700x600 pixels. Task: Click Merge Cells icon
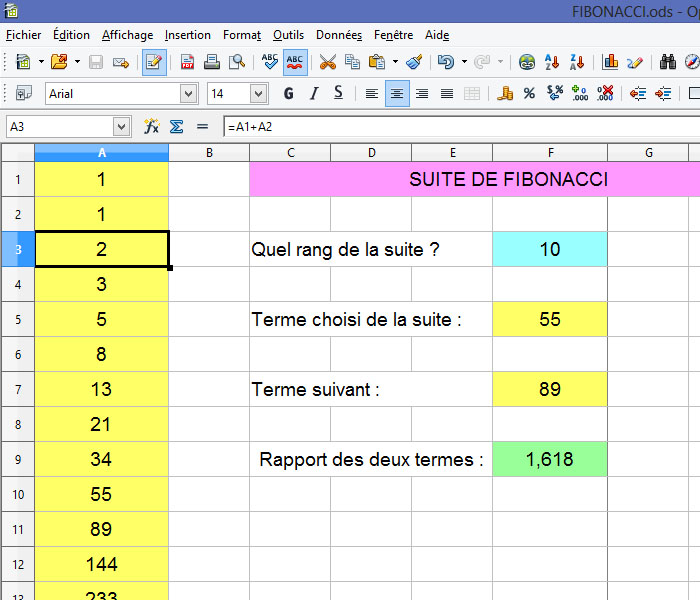(472, 93)
